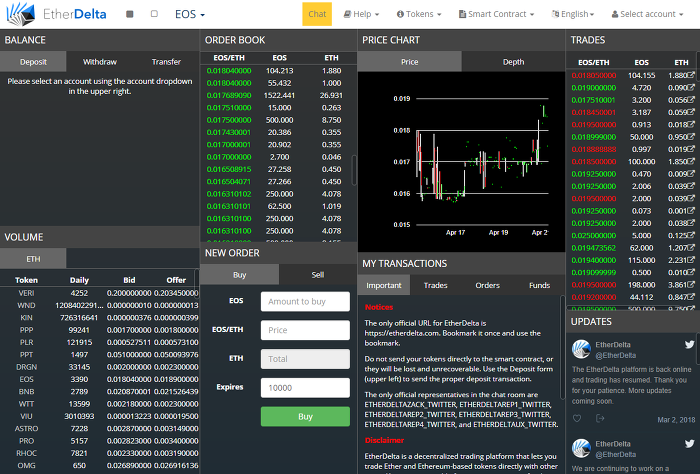Expand the Smart Contract dropdown
Viewport: 700px width, 474px height.
pos(496,14)
